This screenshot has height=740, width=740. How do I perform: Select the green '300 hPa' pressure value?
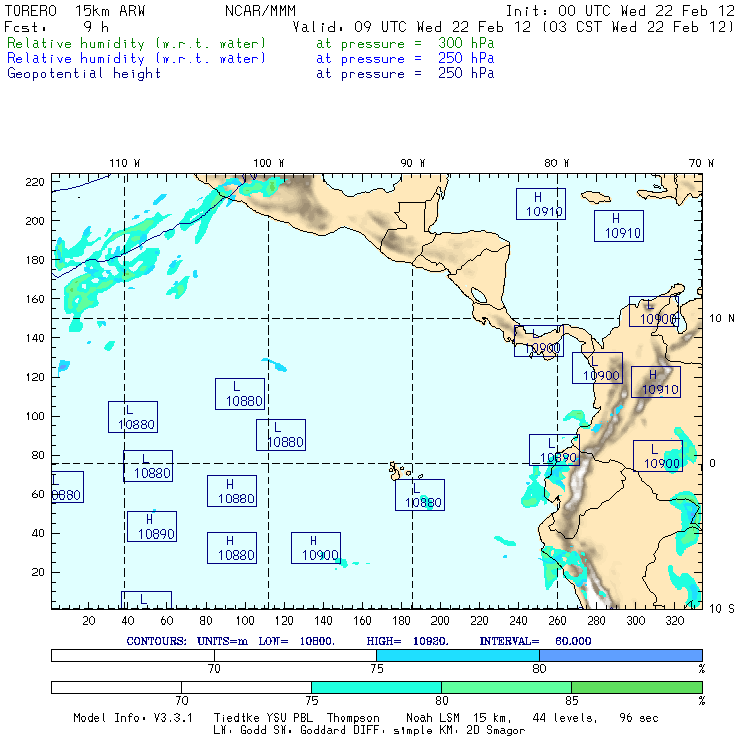pos(466,43)
